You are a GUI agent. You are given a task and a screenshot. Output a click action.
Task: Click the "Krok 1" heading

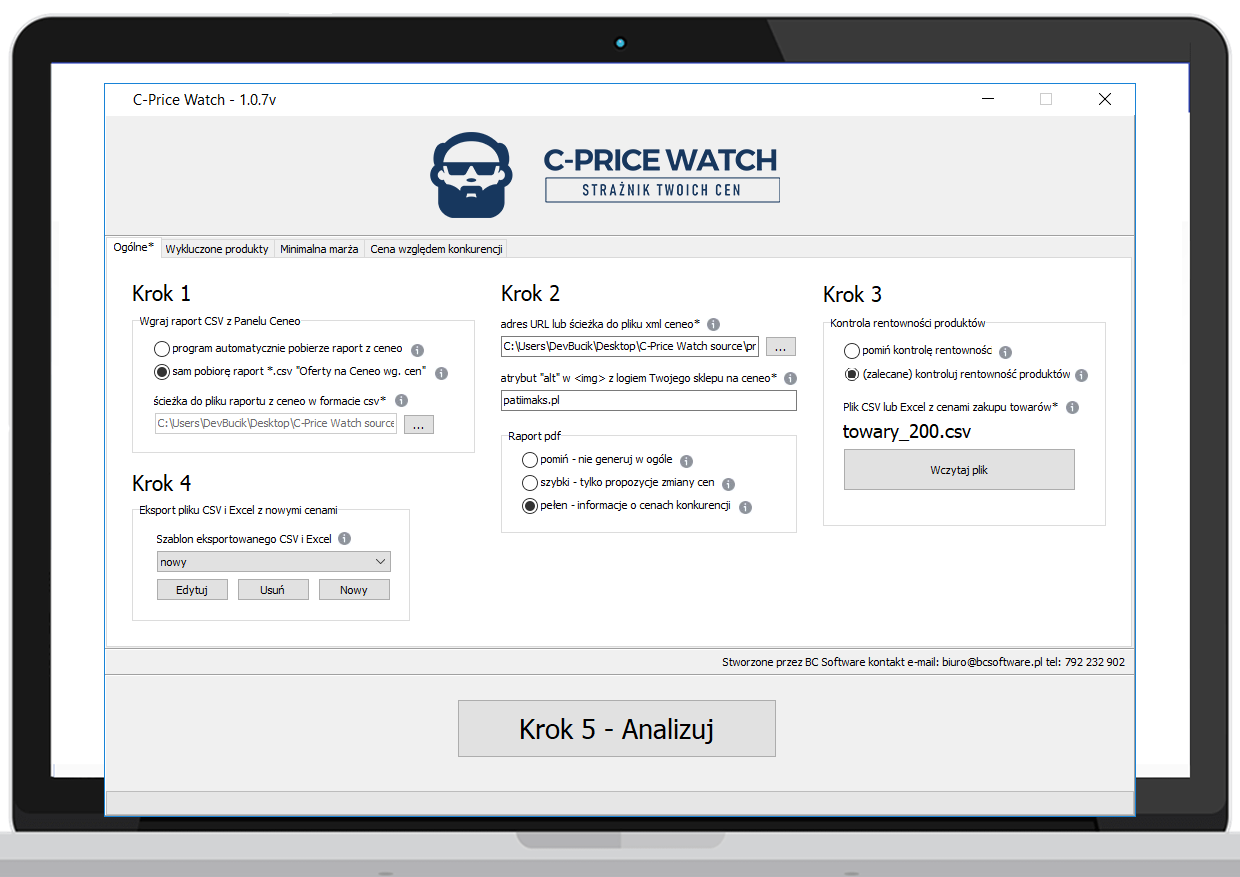[161, 293]
